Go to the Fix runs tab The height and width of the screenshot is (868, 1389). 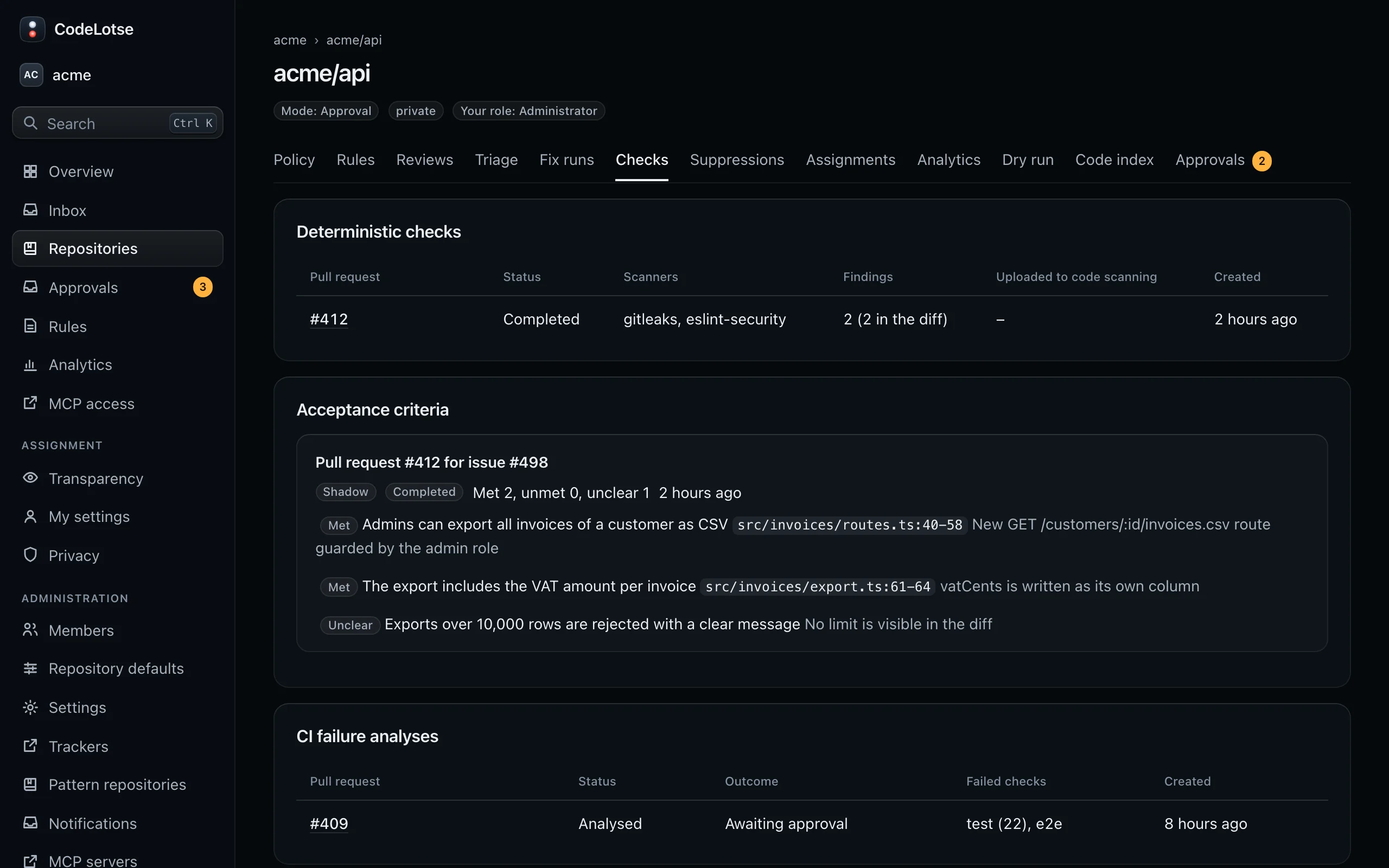point(566,160)
